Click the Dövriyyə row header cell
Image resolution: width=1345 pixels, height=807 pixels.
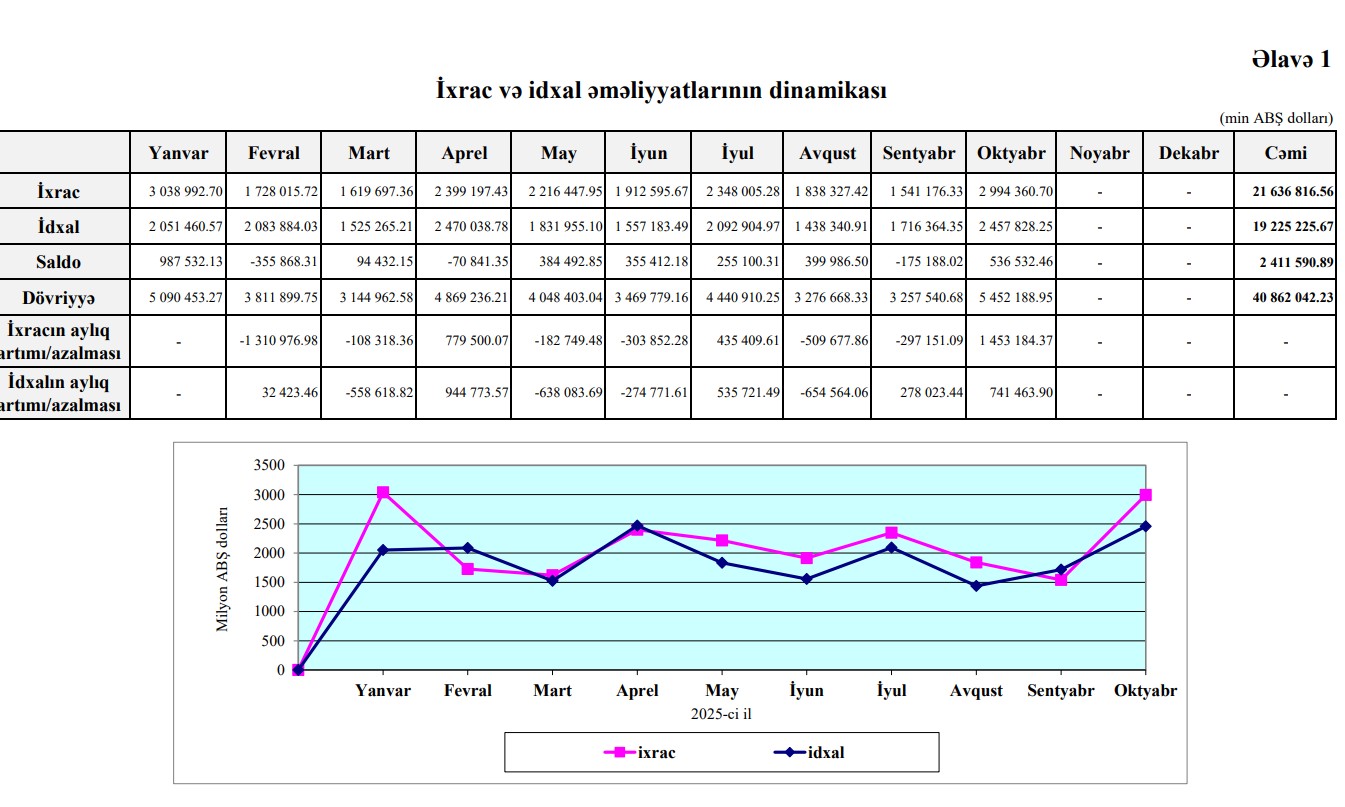(x=65, y=298)
